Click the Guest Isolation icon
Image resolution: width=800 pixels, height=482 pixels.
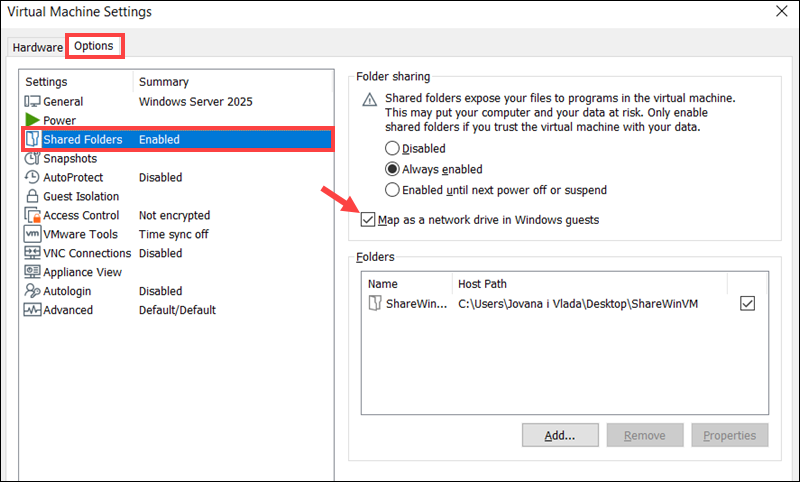[32, 197]
